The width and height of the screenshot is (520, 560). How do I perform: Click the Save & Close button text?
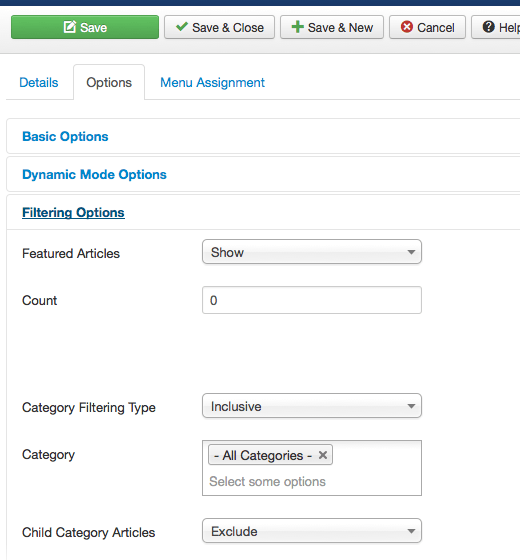pyautogui.click(x=228, y=28)
